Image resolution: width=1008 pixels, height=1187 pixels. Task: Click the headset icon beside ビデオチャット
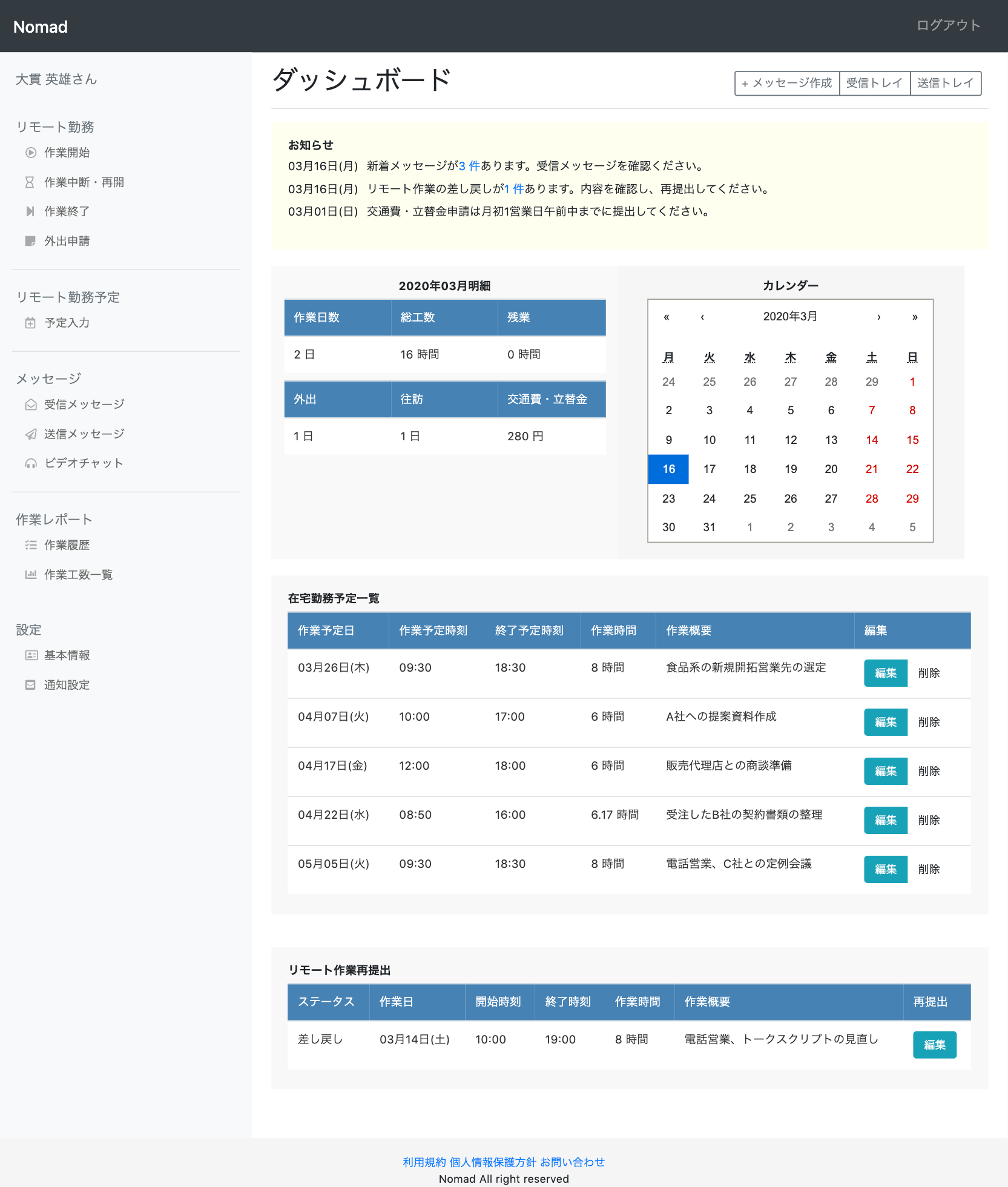click(31, 463)
